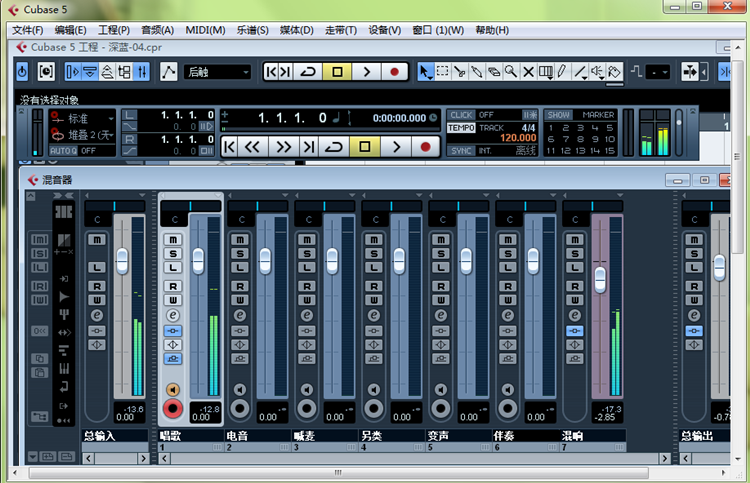Open the 后触 dropdown in toolbar

coord(218,72)
